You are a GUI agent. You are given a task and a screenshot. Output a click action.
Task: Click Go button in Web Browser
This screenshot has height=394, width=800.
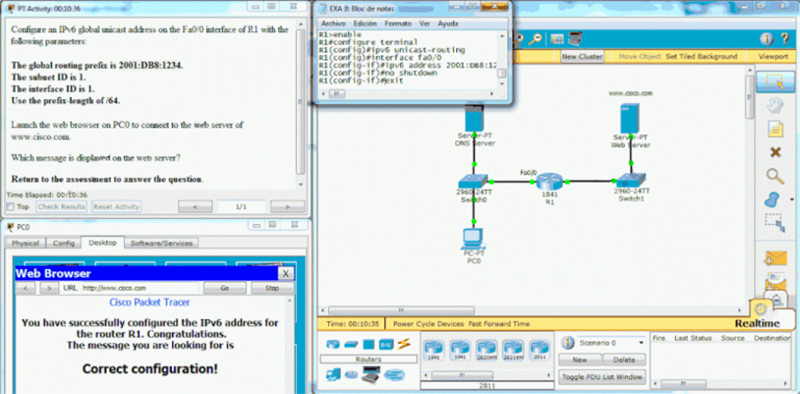pos(224,288)
